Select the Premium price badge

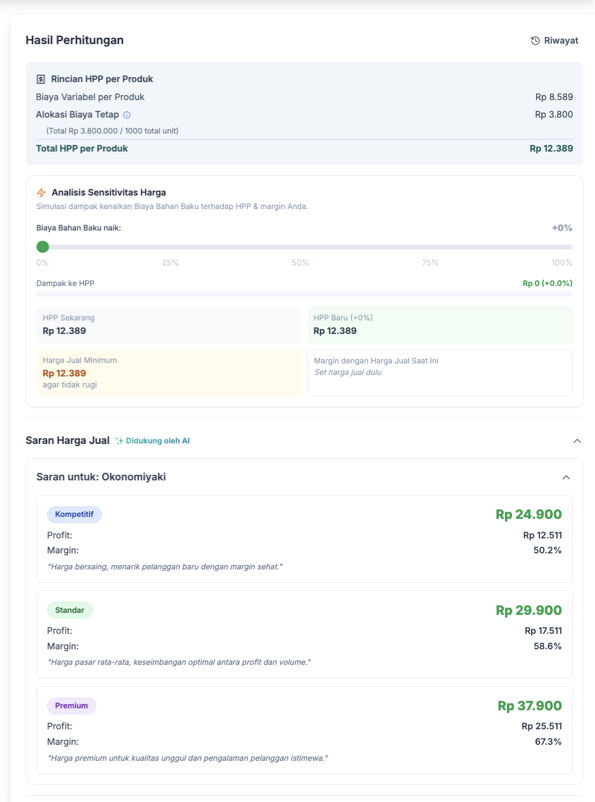(x=72, y=705)
